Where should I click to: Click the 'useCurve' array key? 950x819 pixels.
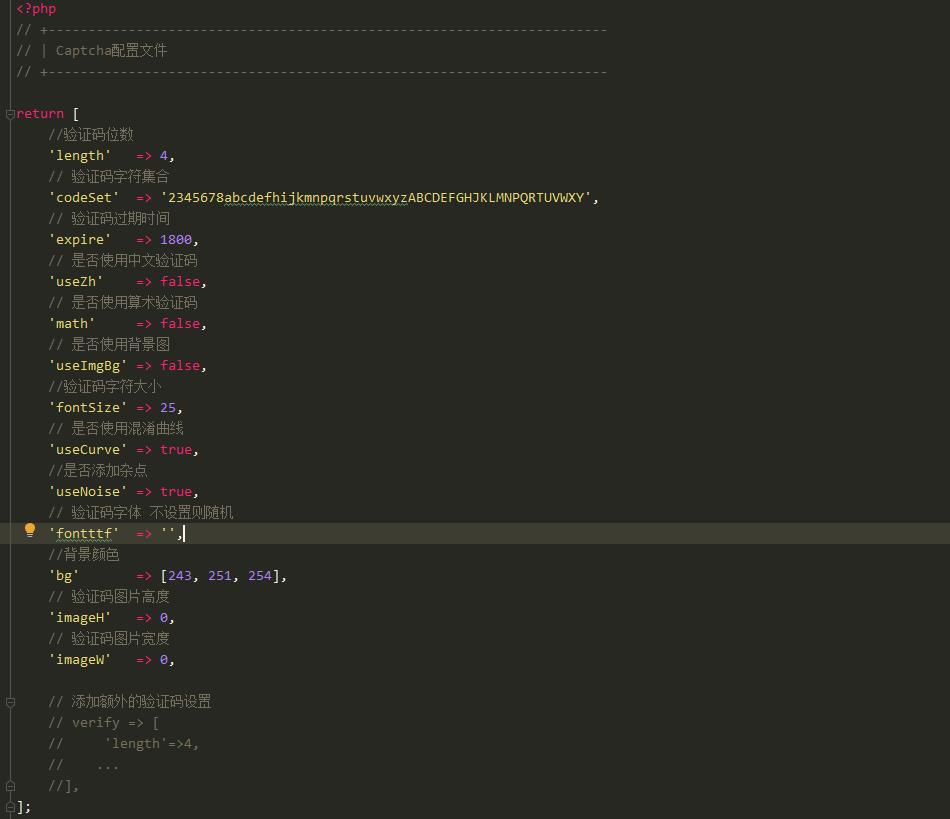pyautogui.click(x=88, y=449)
